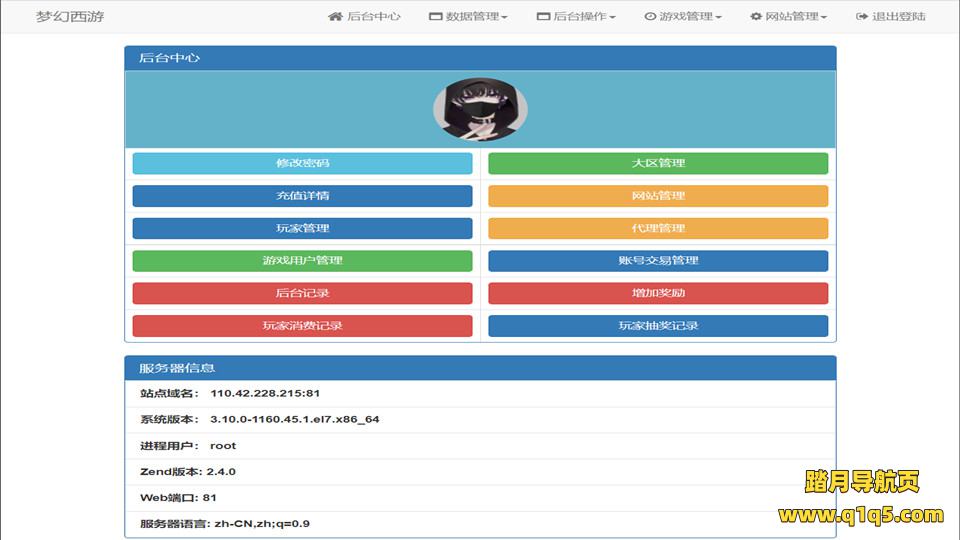Click the 梦幻西游 brand title
This screenshot has height=540, width=960.
pyautogui.click(x=70, y=17)
